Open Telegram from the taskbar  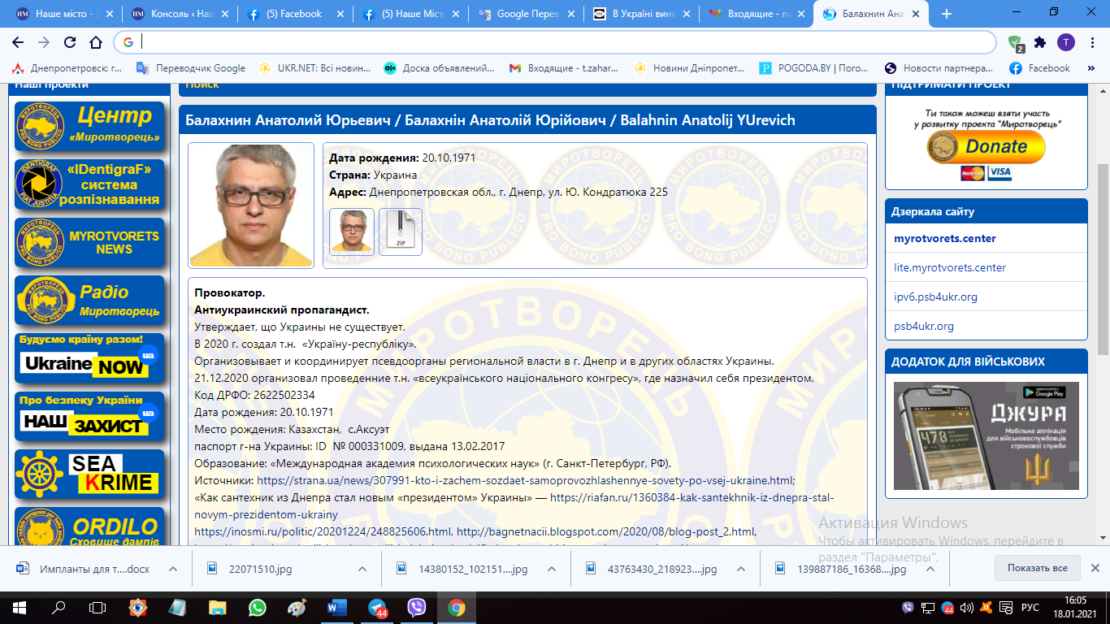377,608
